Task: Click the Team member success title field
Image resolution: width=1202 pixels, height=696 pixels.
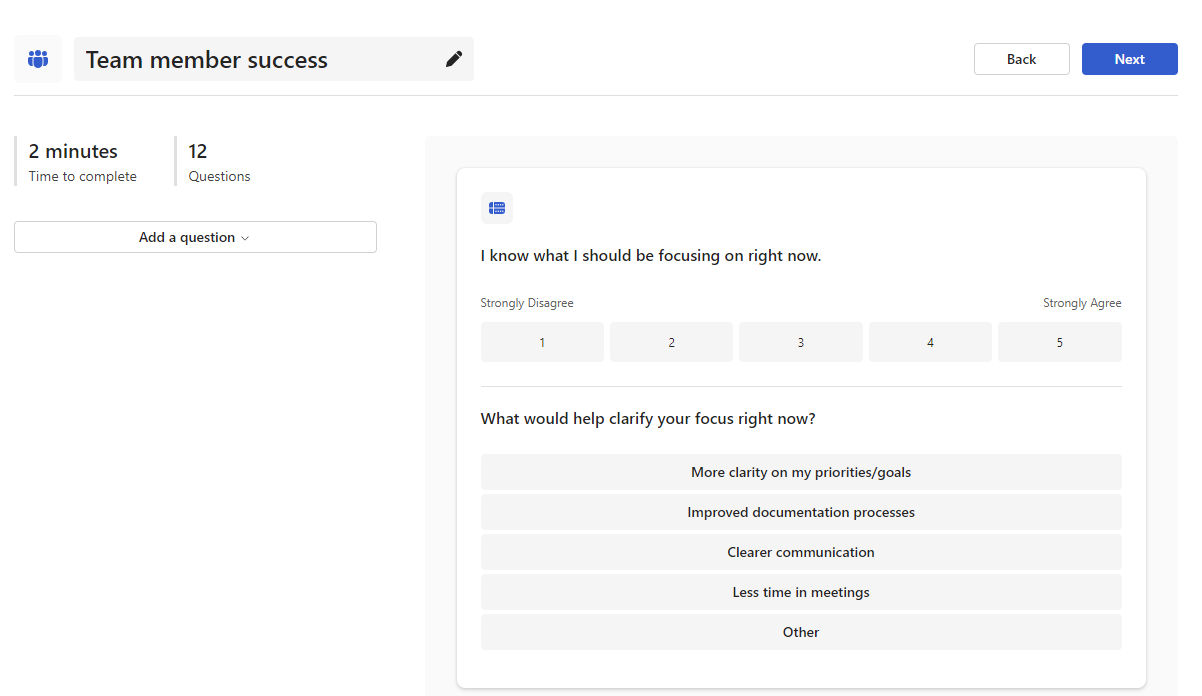Action: pos(274,59)
